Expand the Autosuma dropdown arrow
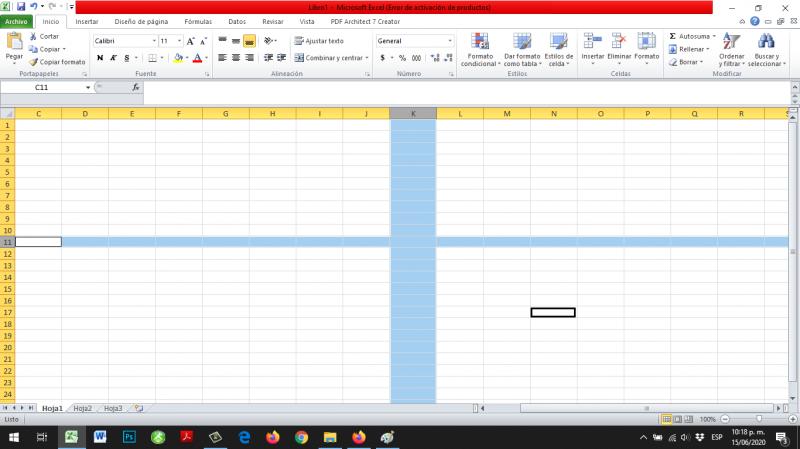 pyautogui.click(x=714, y=36)
